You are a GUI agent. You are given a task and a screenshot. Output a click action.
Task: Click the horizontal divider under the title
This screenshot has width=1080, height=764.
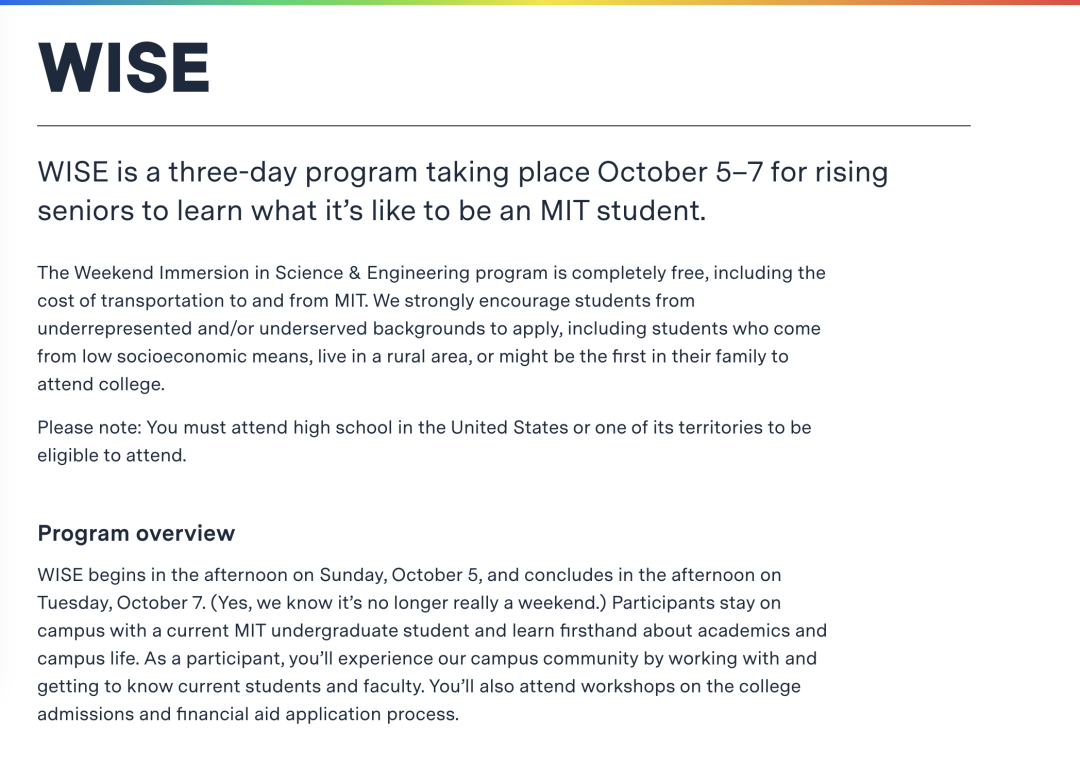(503, 126)
